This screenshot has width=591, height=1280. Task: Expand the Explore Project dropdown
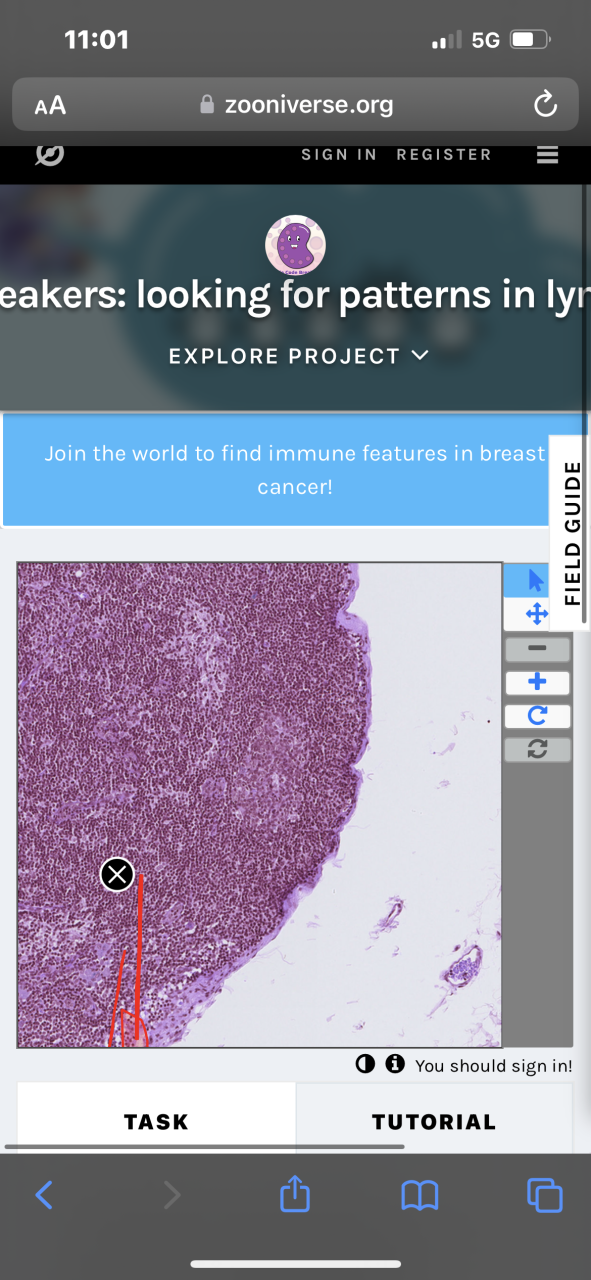(299, 356)
